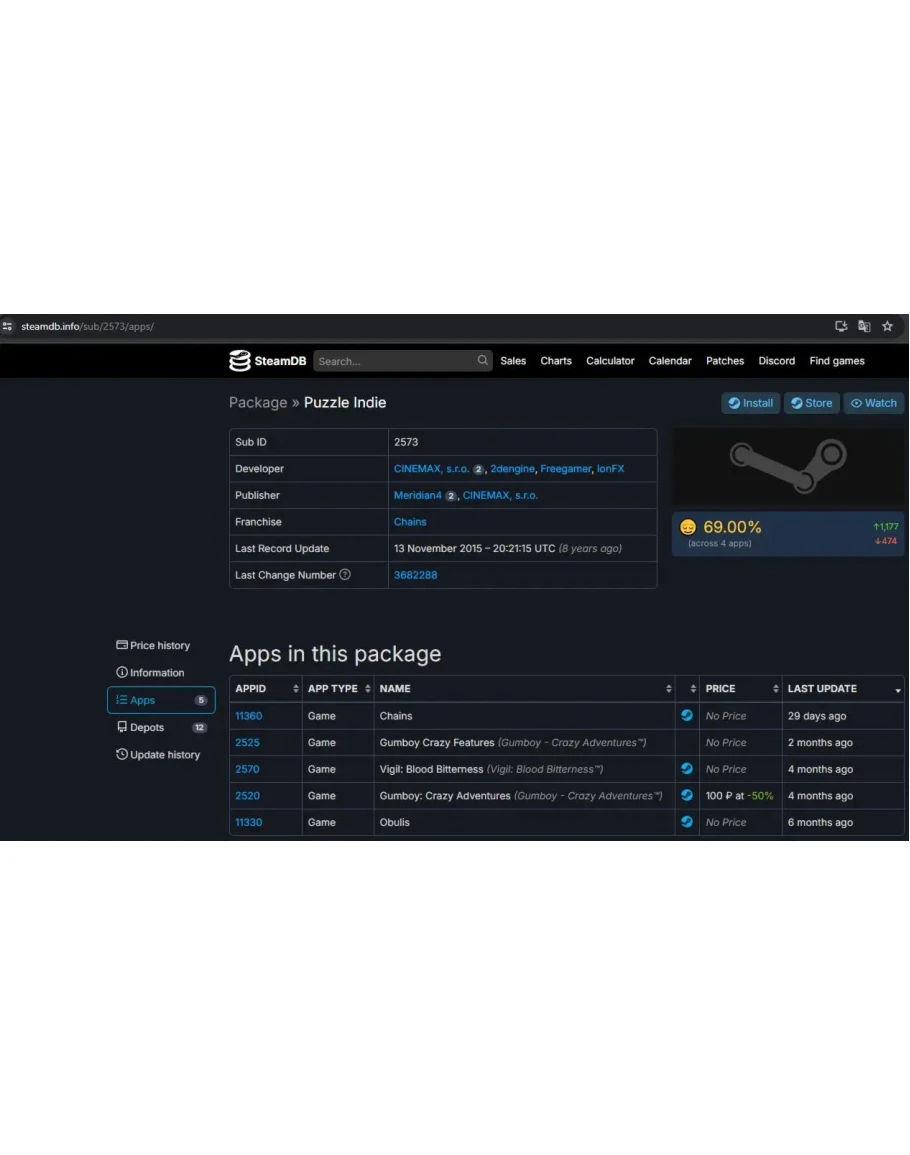Viewport: 910px width, 1155px height.
Task: Open app ID 2570 link
Action: point(247,769)
